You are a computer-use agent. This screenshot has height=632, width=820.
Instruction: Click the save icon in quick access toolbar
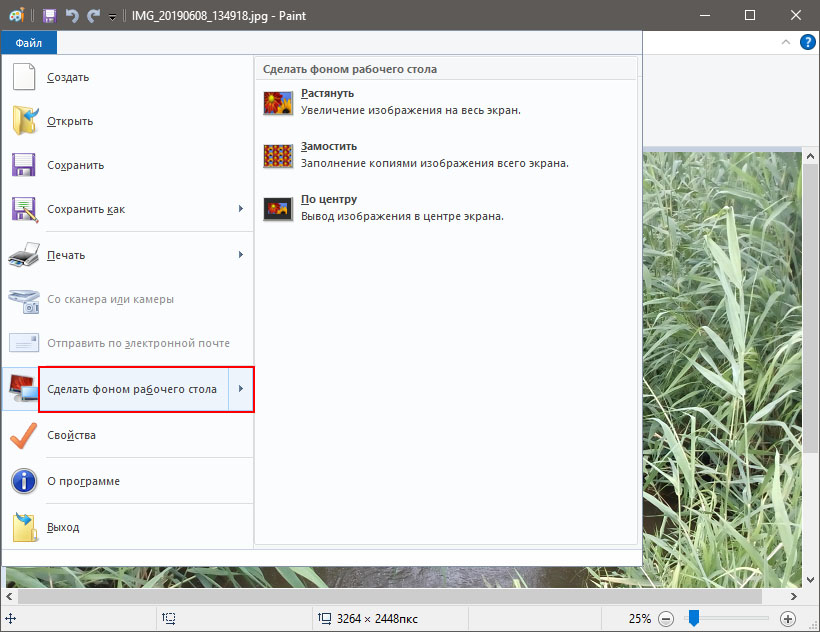[x=49, y=16]
